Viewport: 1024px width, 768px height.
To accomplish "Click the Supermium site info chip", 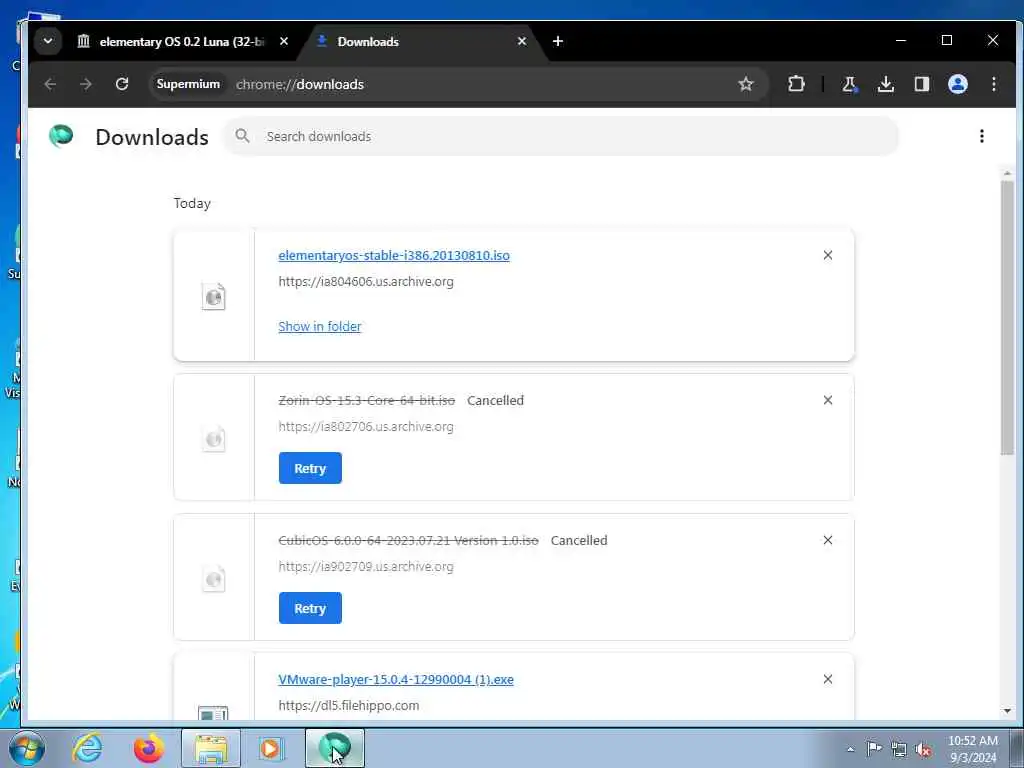I will pos(187,84).
